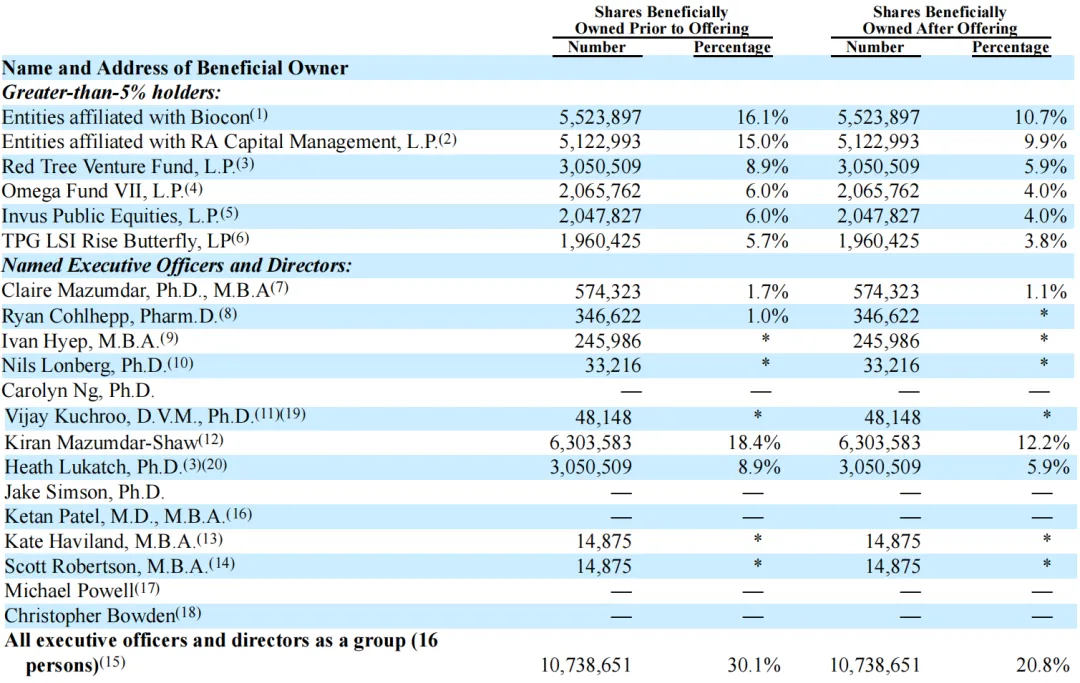
Task: Select the Jake Simson, Ph.D. row name
Action: tap(85, 491)
